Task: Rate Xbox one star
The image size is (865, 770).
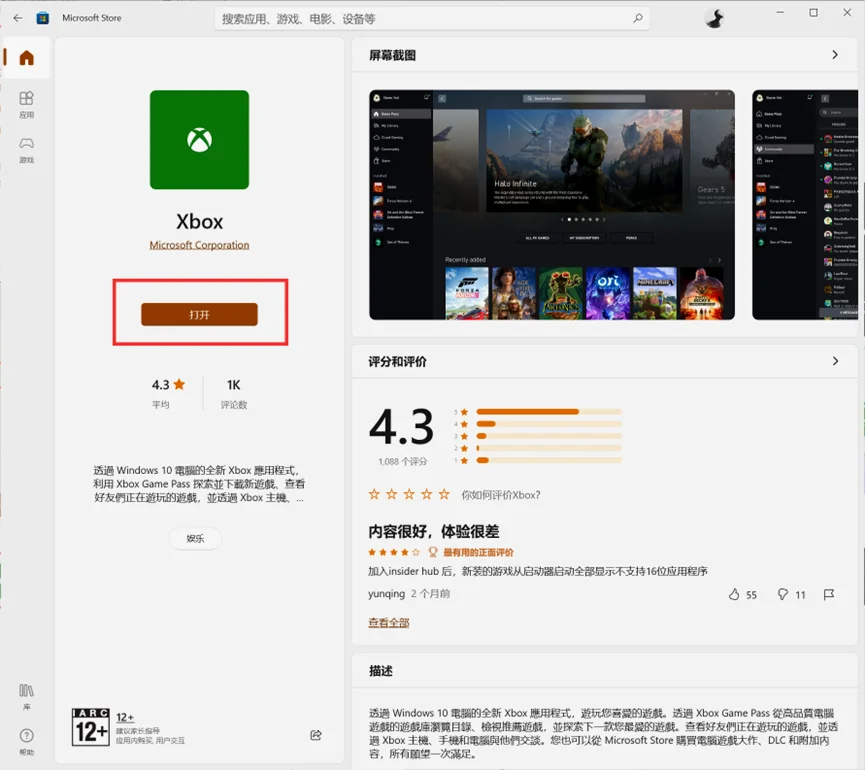Action: (375, 494)
